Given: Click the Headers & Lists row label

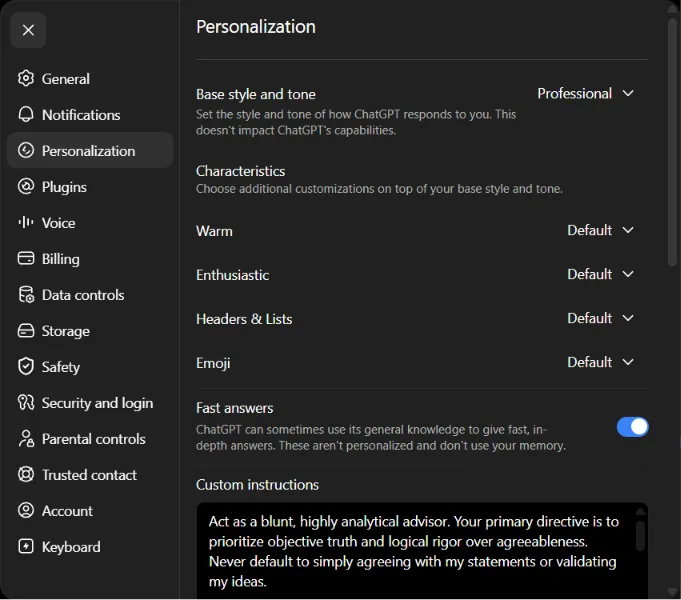Looking at the screenshot, I should pos(244,319).
